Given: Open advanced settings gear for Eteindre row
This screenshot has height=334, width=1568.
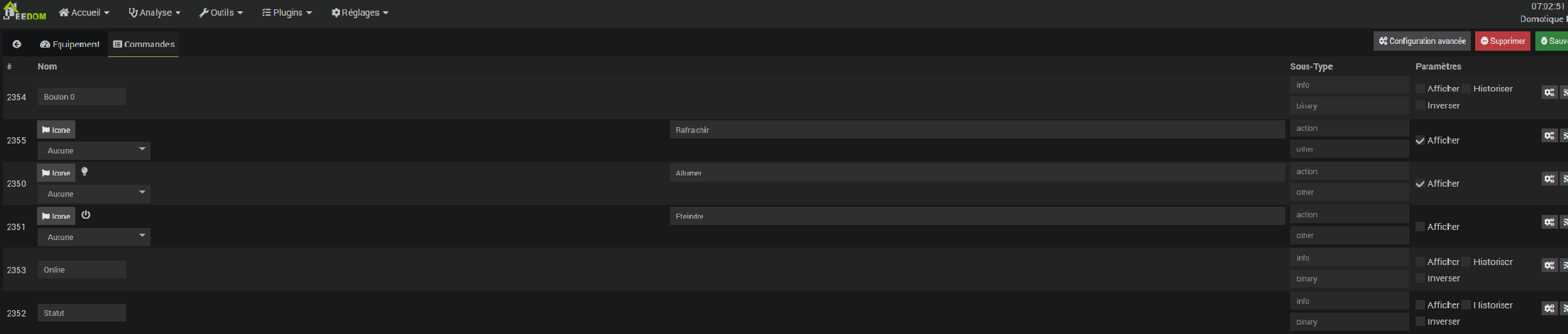Looking at the screenshot, I should click(1549, 222).
